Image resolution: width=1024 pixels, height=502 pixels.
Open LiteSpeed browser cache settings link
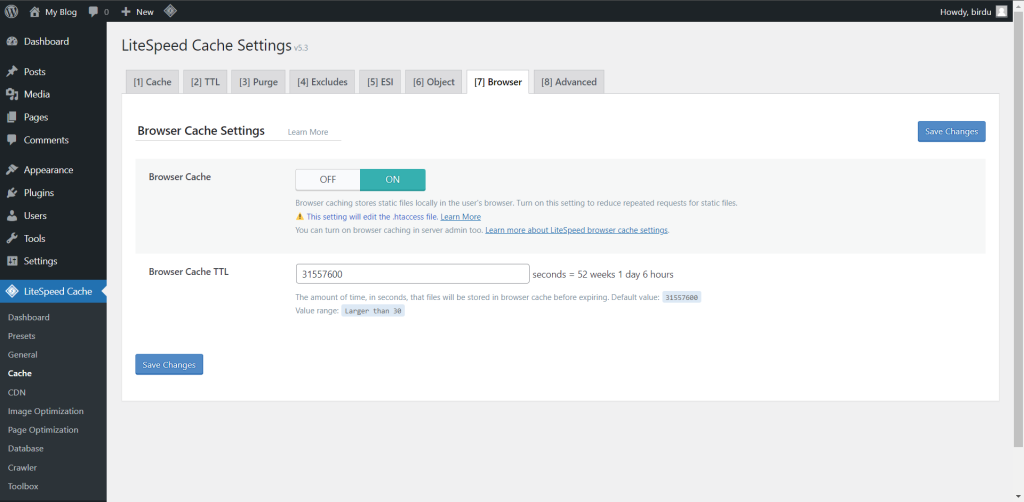[x=577, y=230]
